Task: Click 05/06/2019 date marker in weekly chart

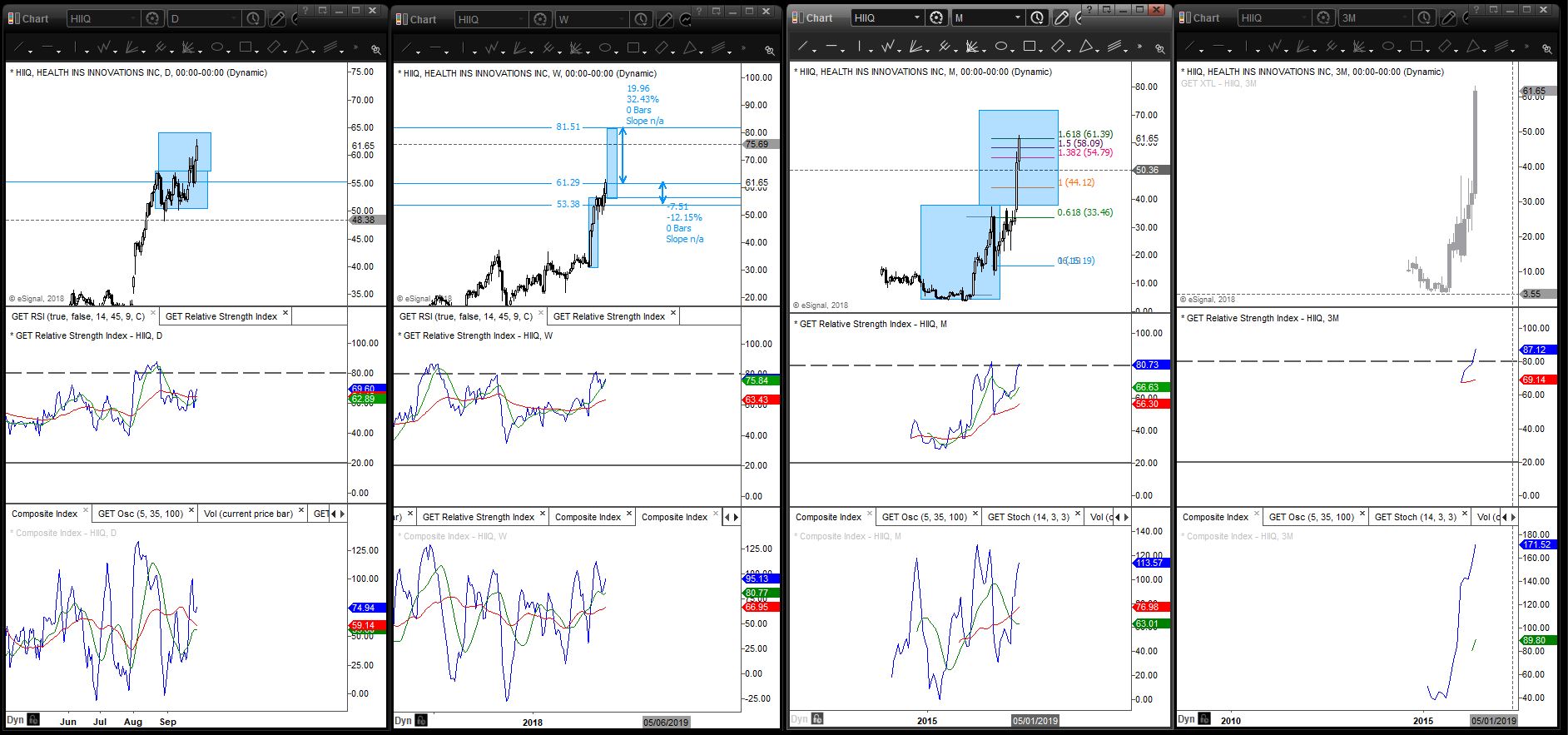Action: point(666,722)
